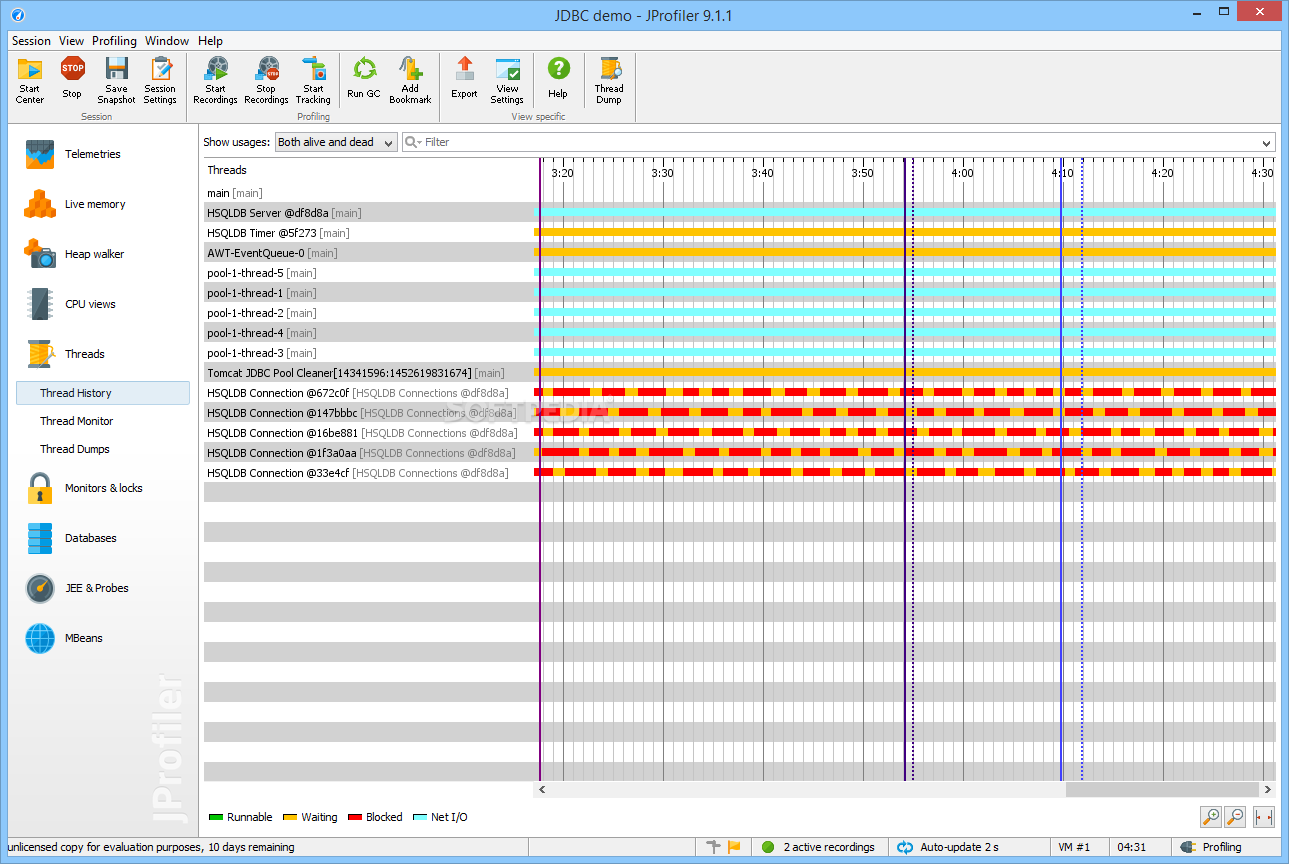1289x864 pixels.
Task: Open Session Settings
Action: pos(160,80)
